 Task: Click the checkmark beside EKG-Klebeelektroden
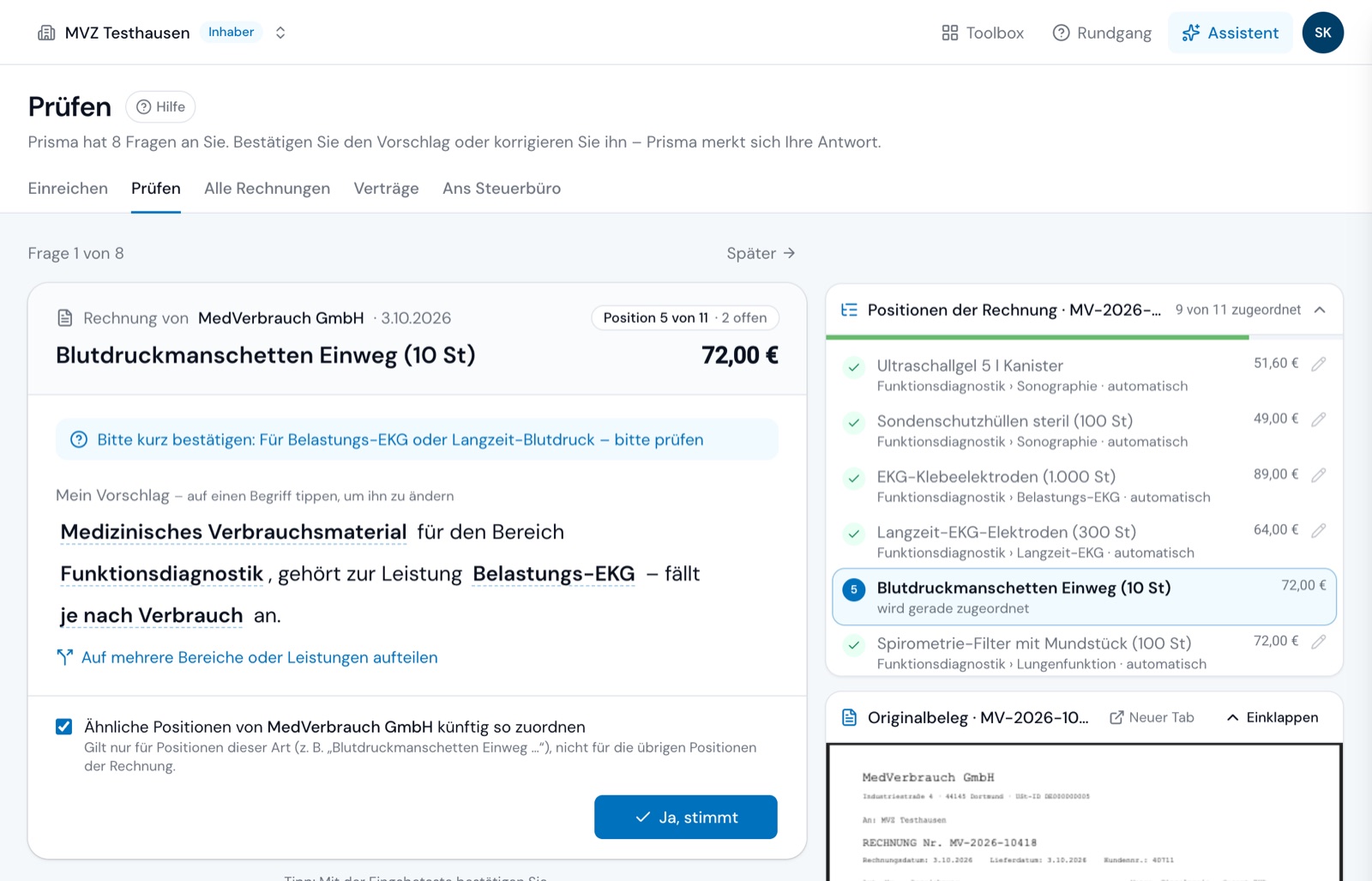(x=853, y=479)
